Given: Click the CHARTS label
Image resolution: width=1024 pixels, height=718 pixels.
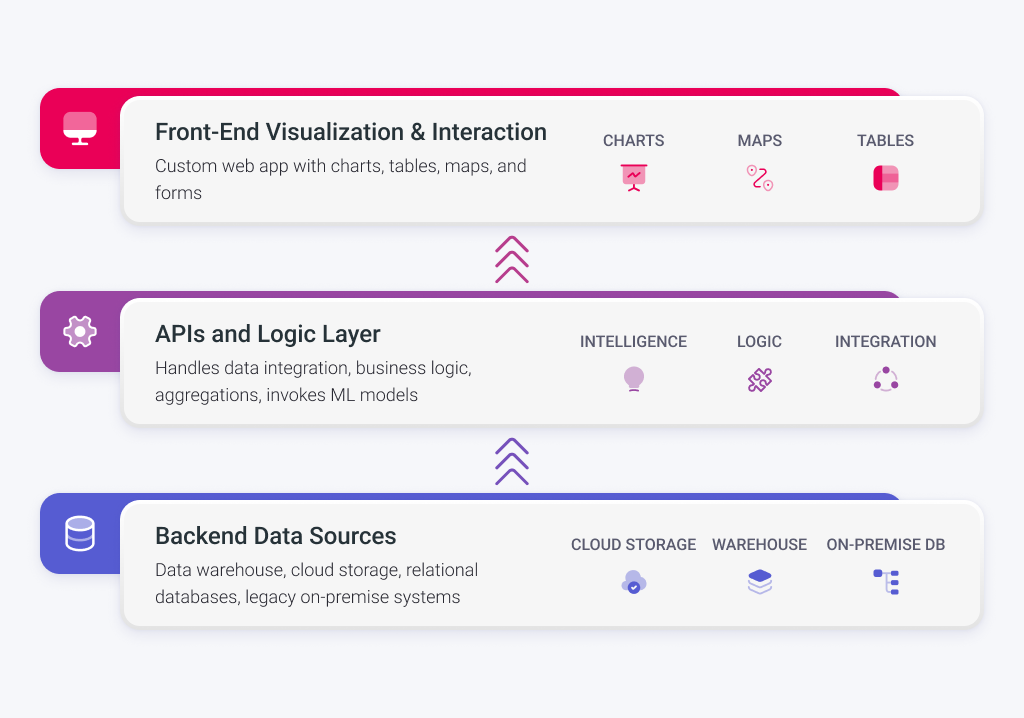Looking at the screenshot, I should click(x=633, y=141).
